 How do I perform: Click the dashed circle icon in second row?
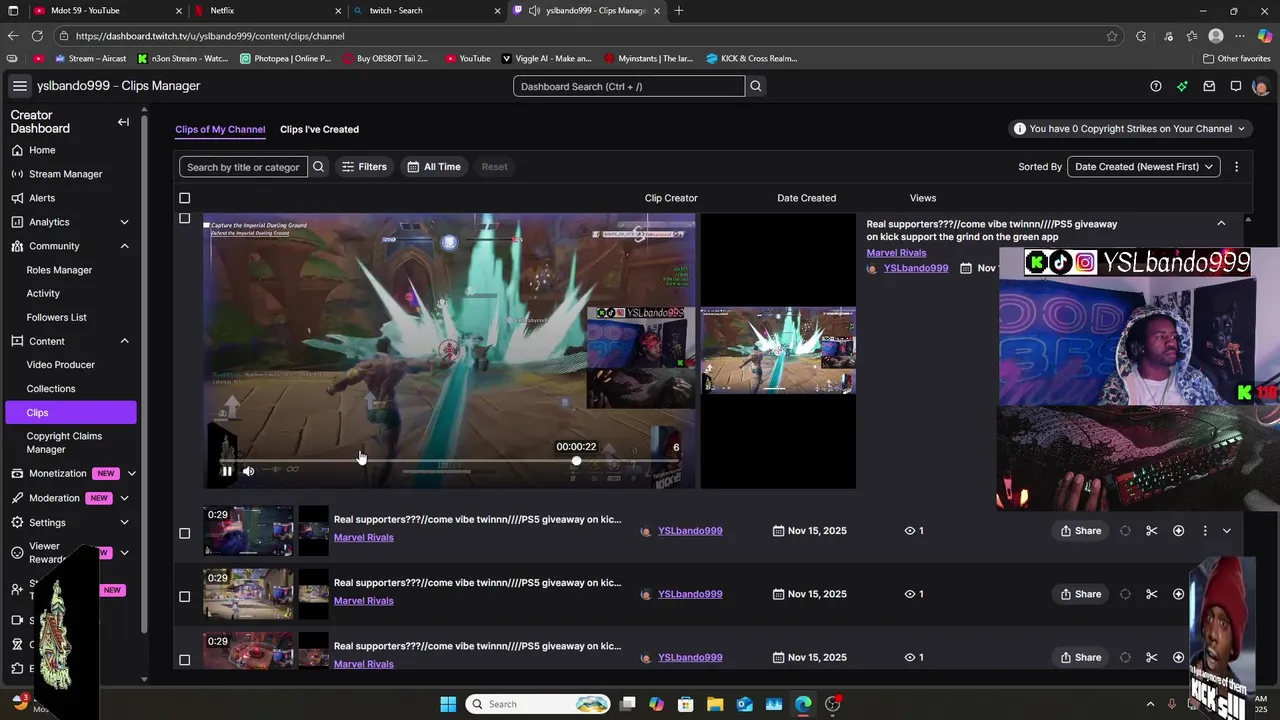point(1125,594)
